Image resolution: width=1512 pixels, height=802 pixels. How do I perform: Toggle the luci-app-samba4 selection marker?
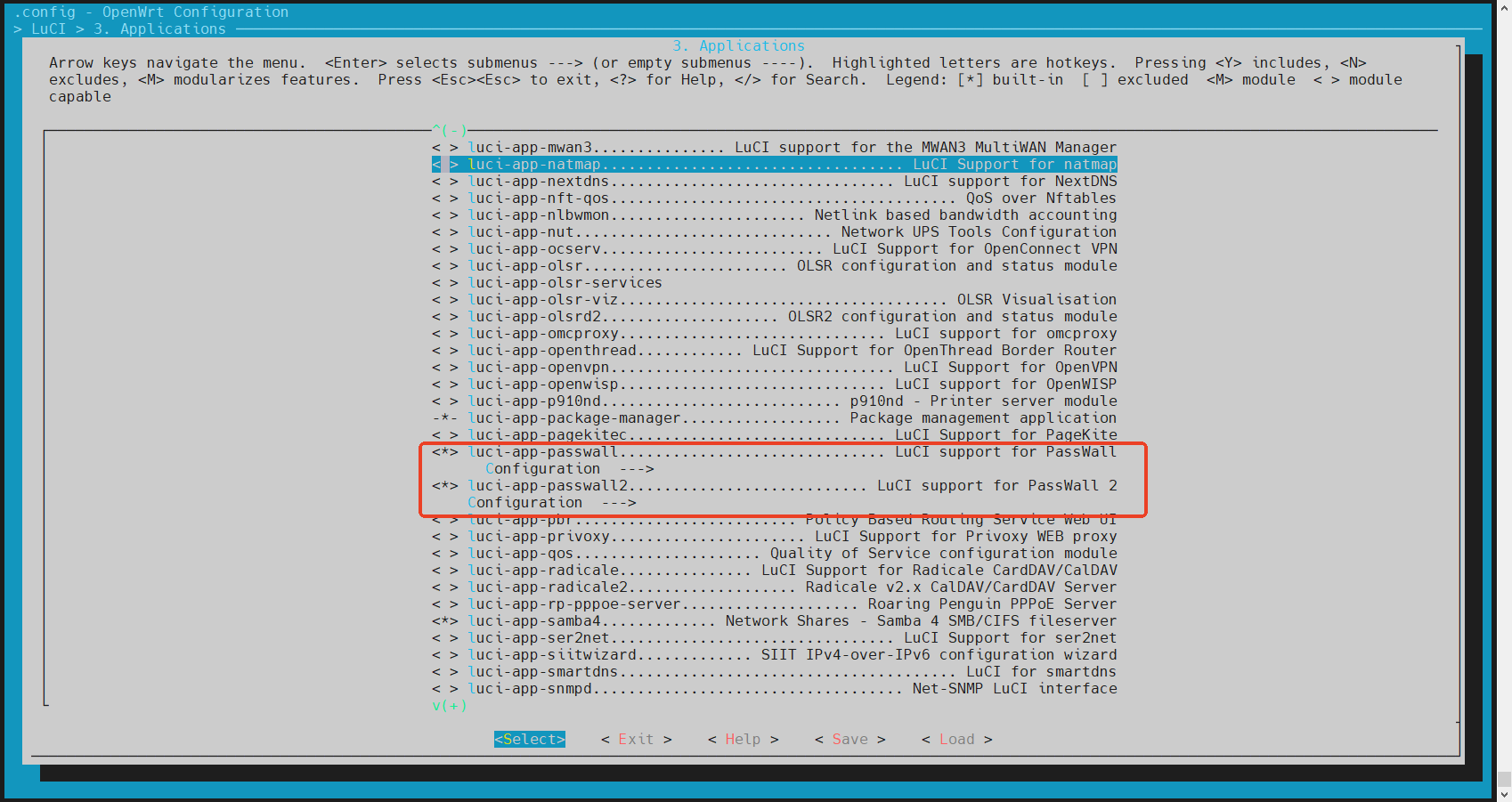444,621
